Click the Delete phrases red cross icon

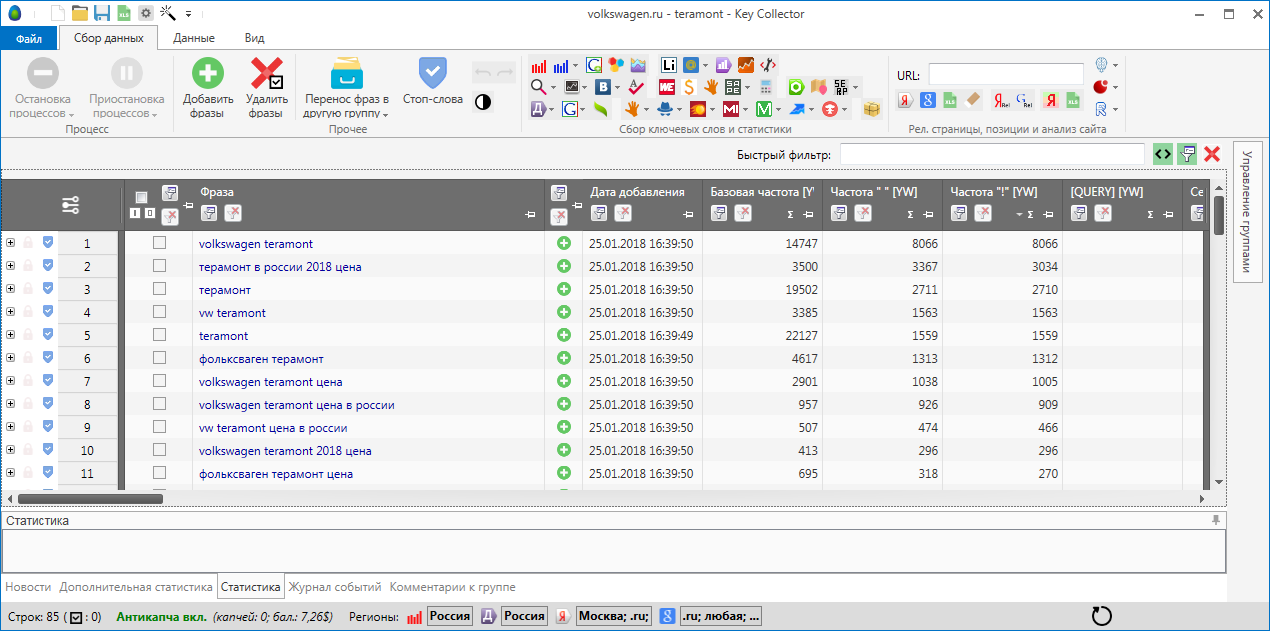[266, 74]
